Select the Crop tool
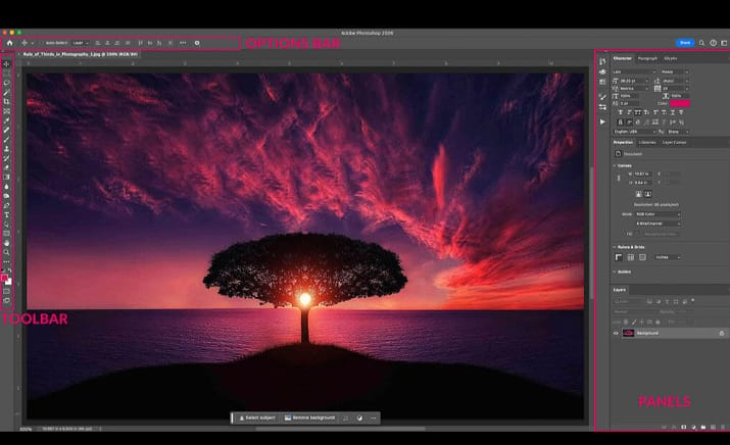 click(x=7, y=101)
